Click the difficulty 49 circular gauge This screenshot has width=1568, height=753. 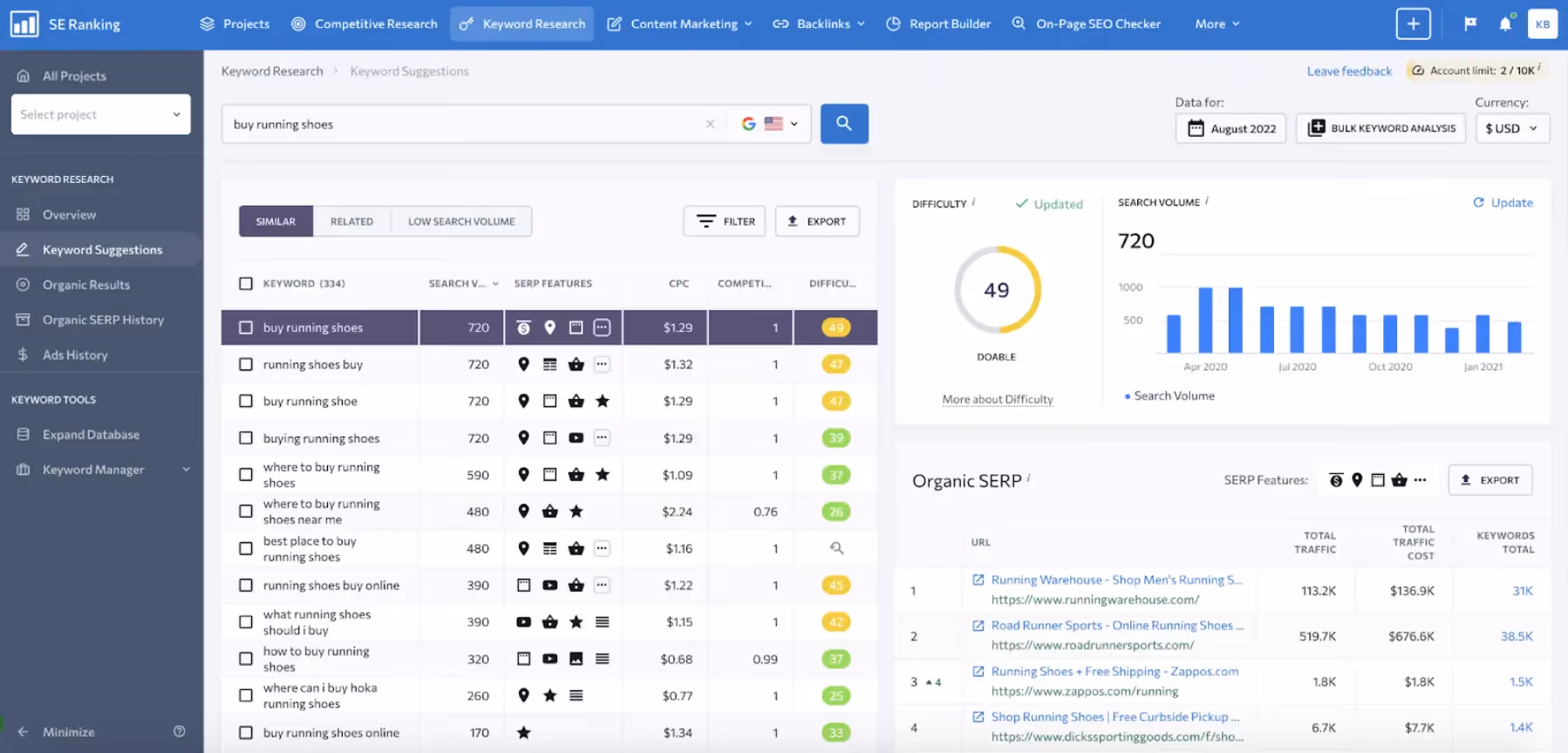click(998, 289)
